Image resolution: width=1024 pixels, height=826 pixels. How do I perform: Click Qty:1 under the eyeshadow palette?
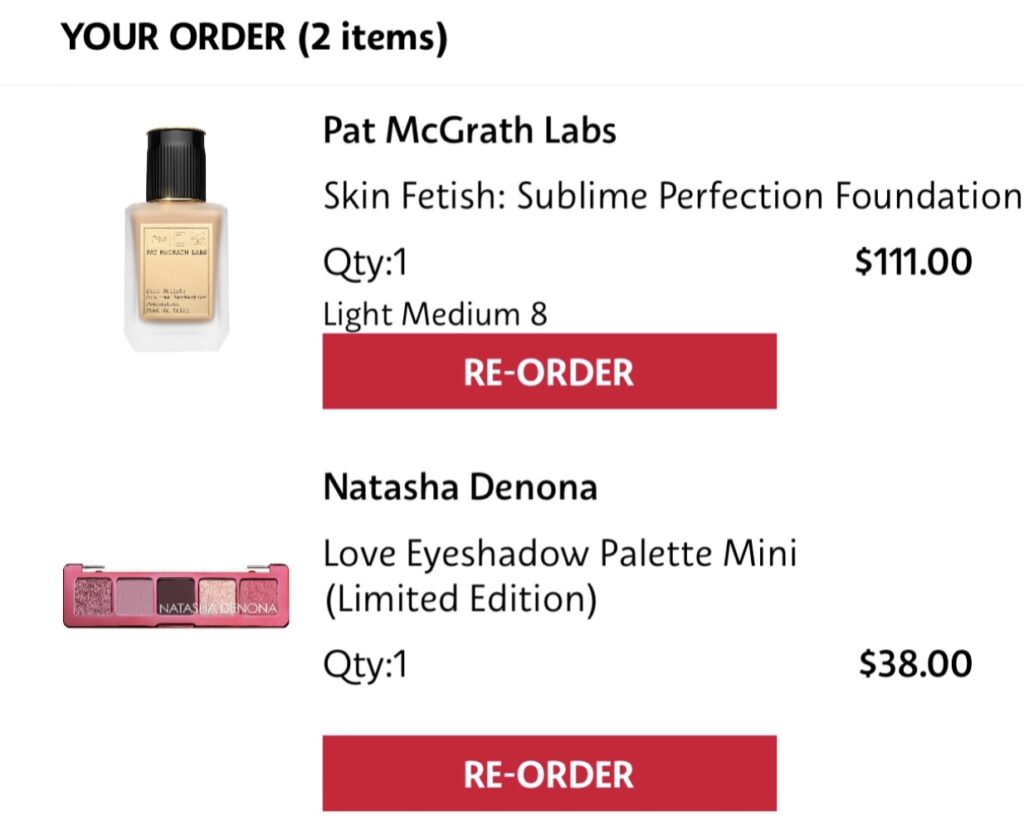pos(365,666)
